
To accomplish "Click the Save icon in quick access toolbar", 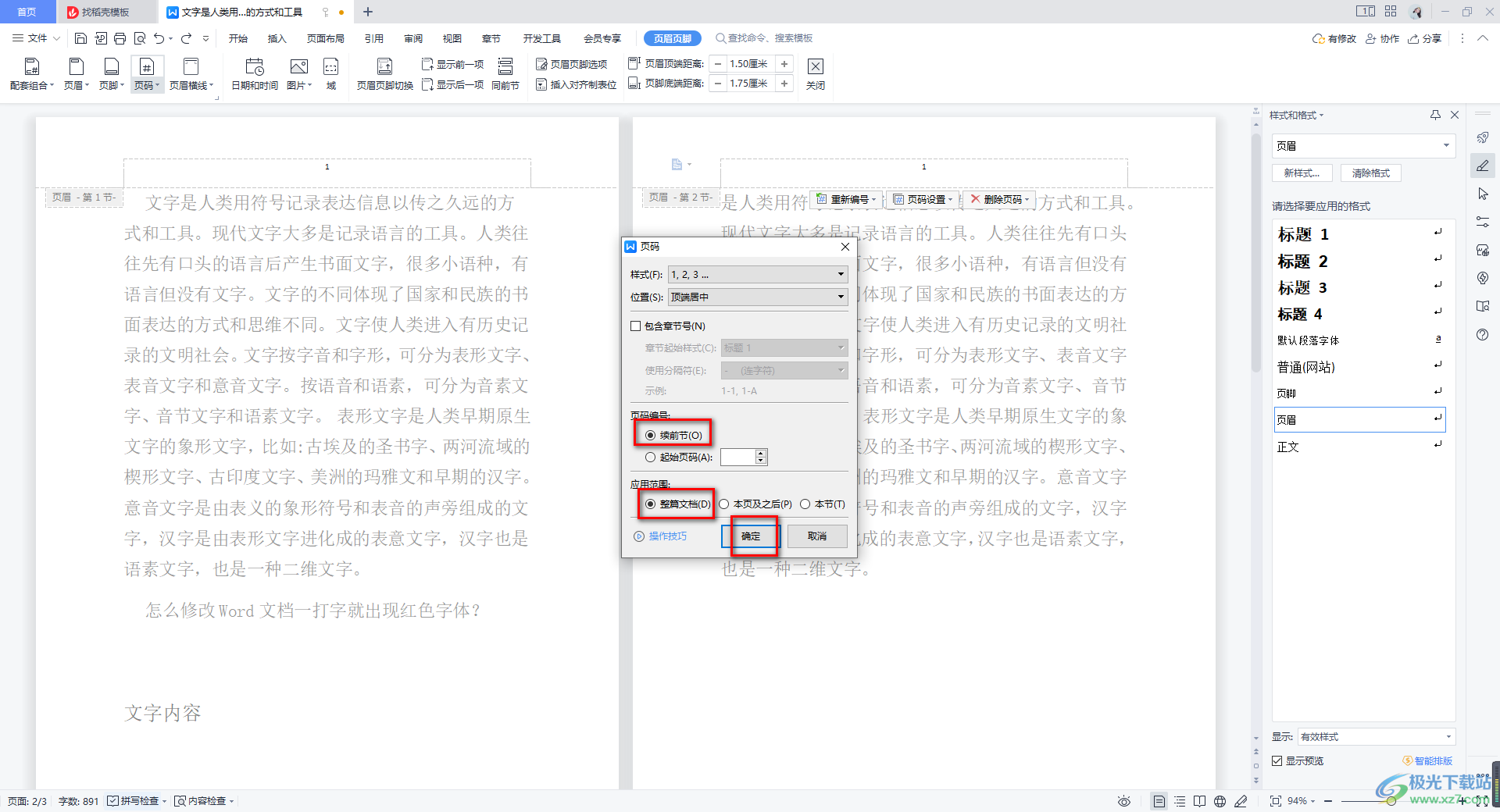I will pyautogui.click(x=80, y=38).
